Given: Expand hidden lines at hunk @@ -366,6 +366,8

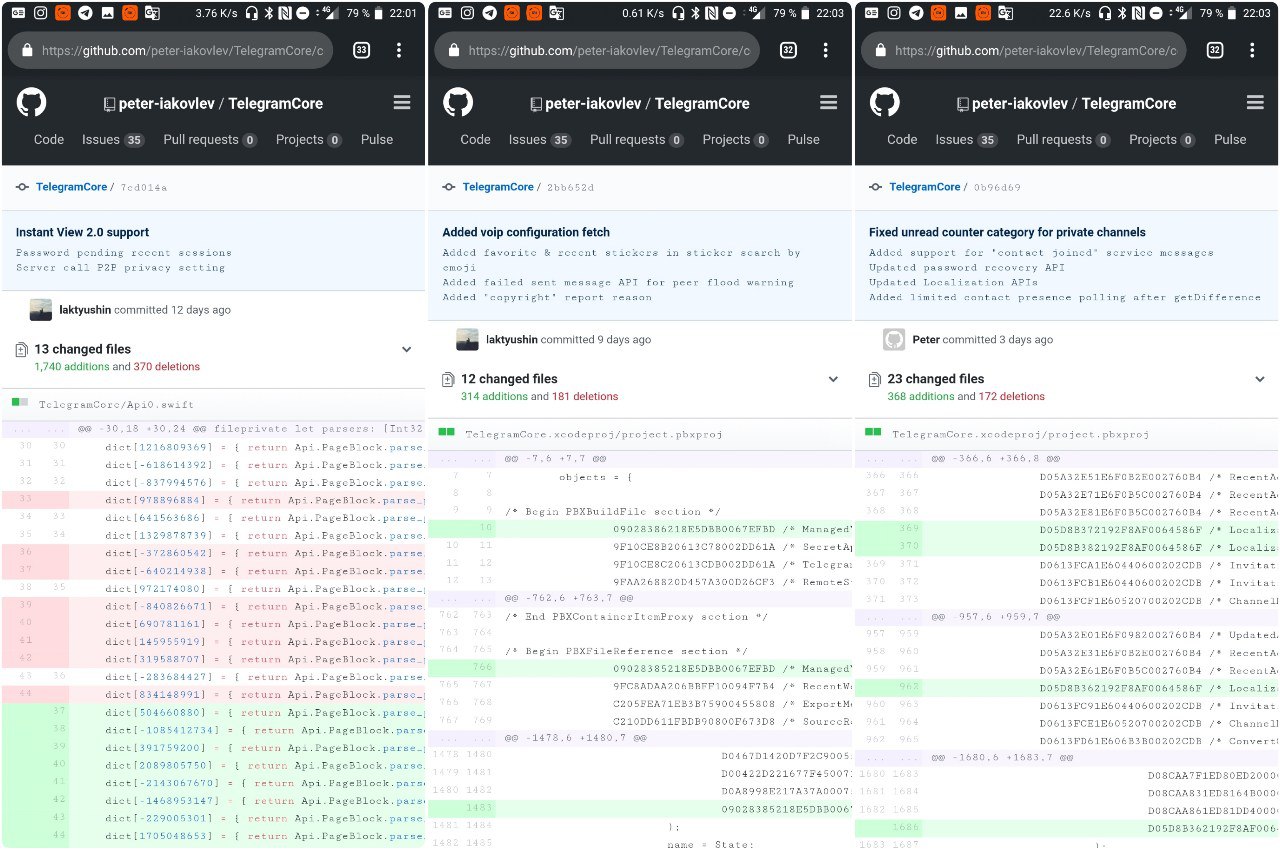Looking at the screenshot, I should (888, 459).
